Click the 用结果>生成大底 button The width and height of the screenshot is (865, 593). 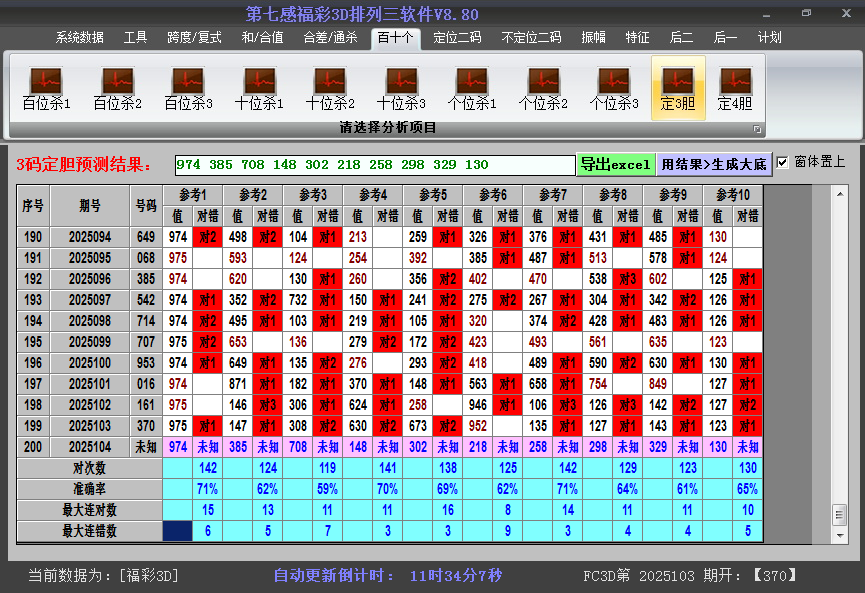coord(714,164)
